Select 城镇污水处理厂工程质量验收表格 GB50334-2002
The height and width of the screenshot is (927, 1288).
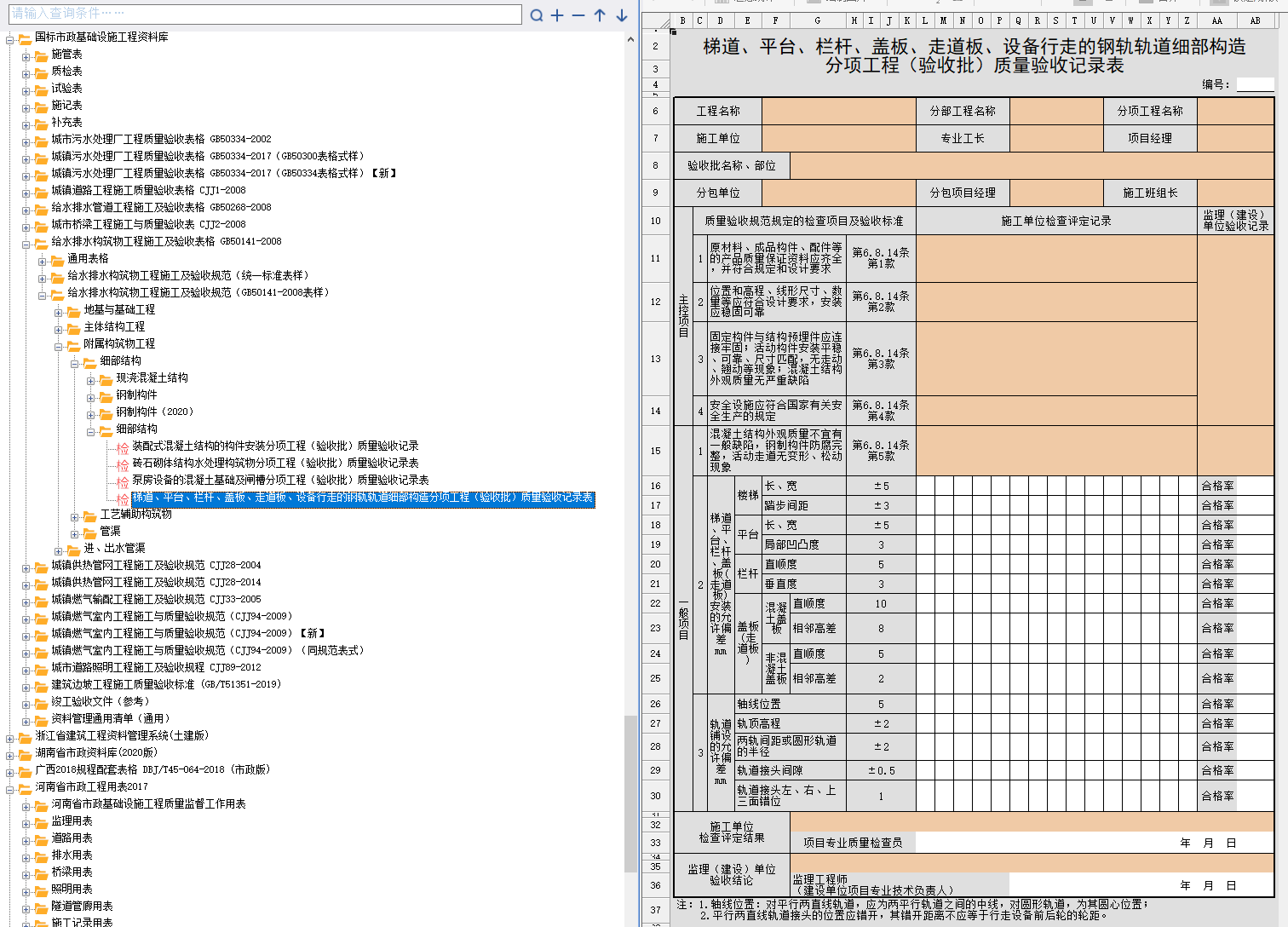161,139
